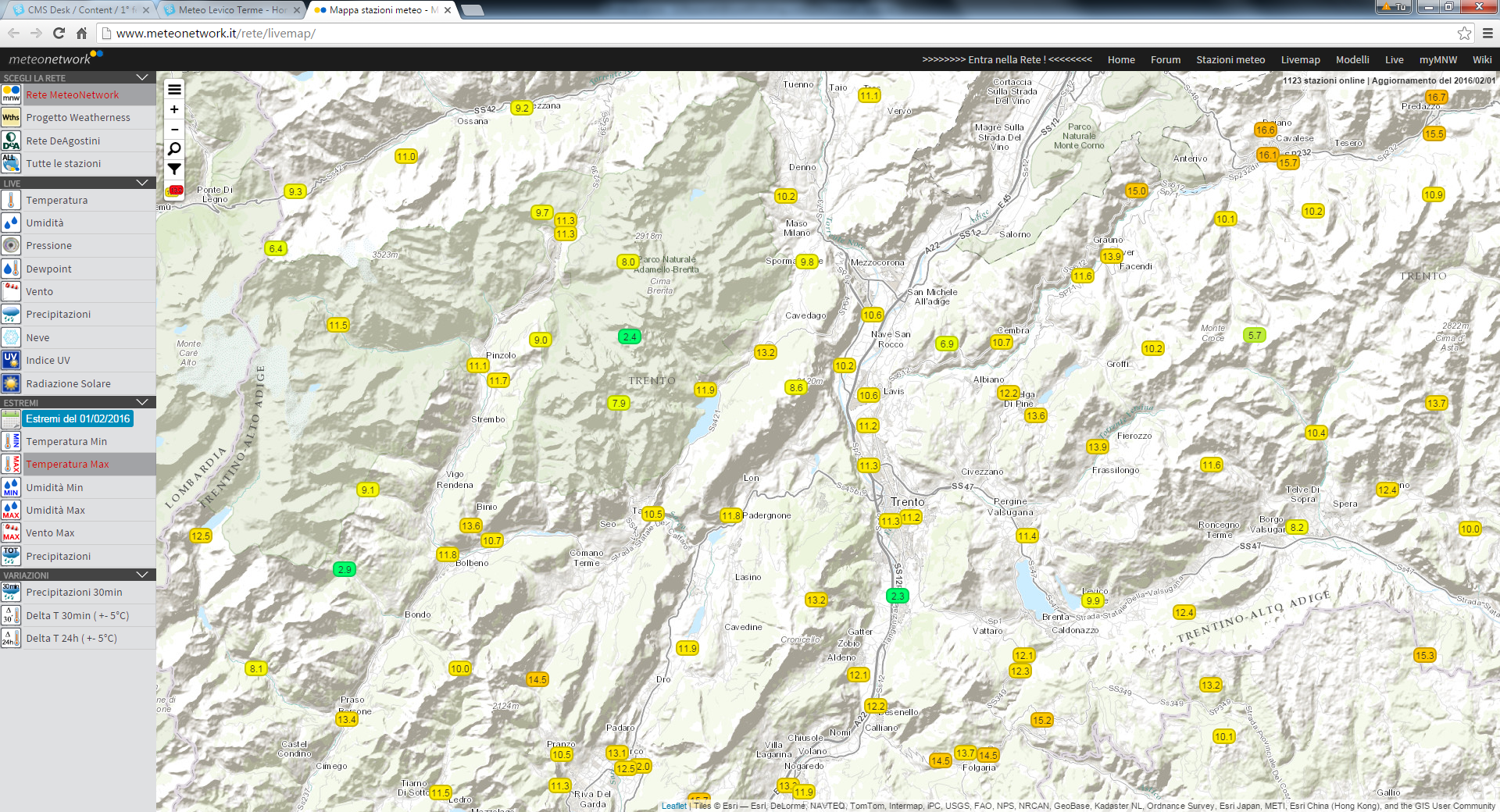Click the map zoom in plus button

174,109
